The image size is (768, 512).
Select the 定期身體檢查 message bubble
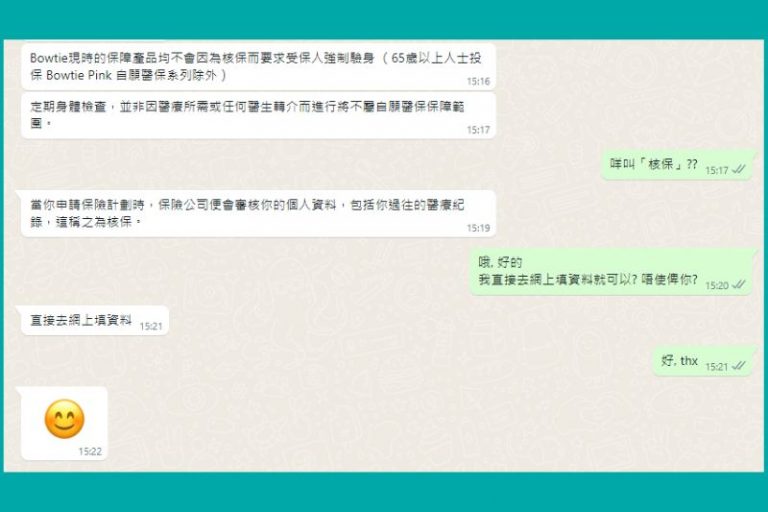258,116
